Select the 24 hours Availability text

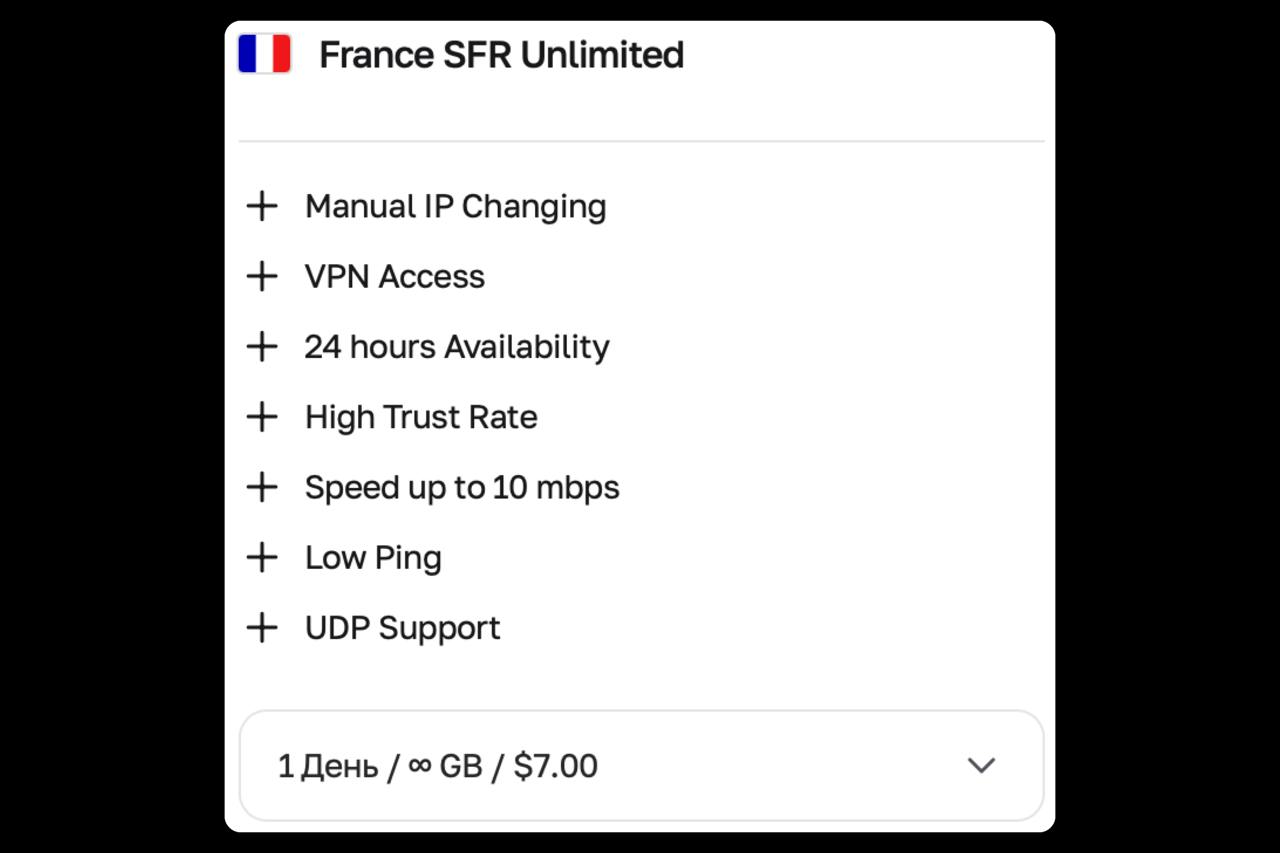[457, 348]
